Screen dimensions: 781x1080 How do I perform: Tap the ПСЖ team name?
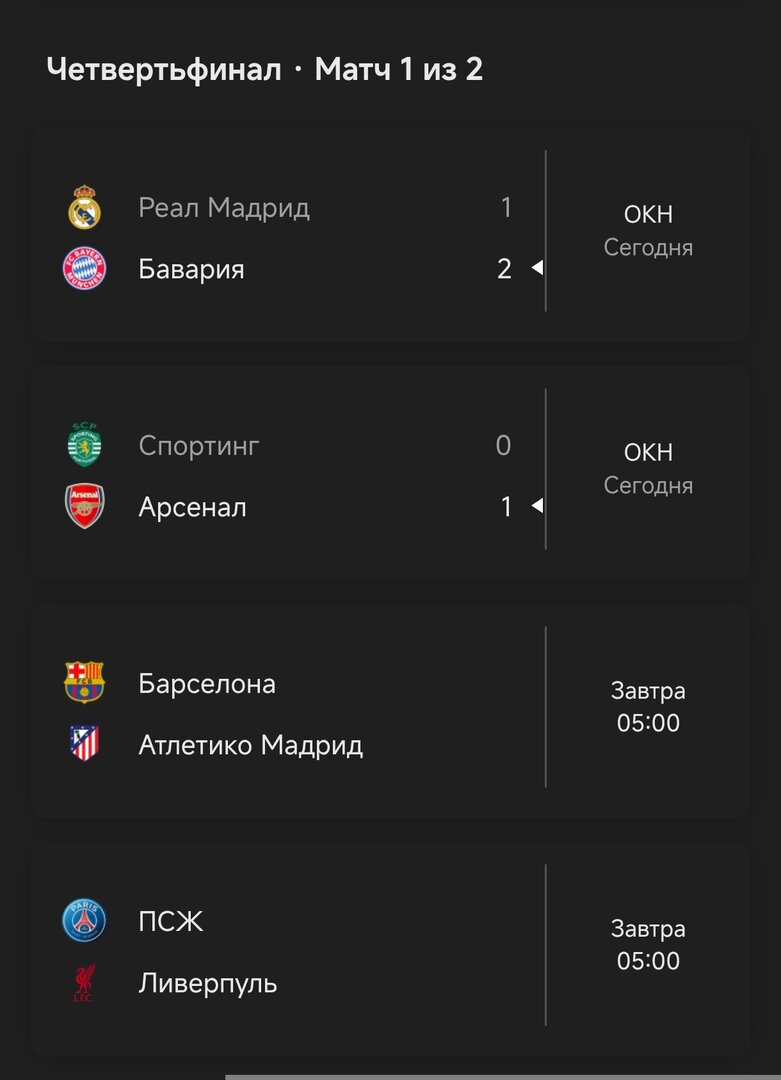[x=171, y=922]
